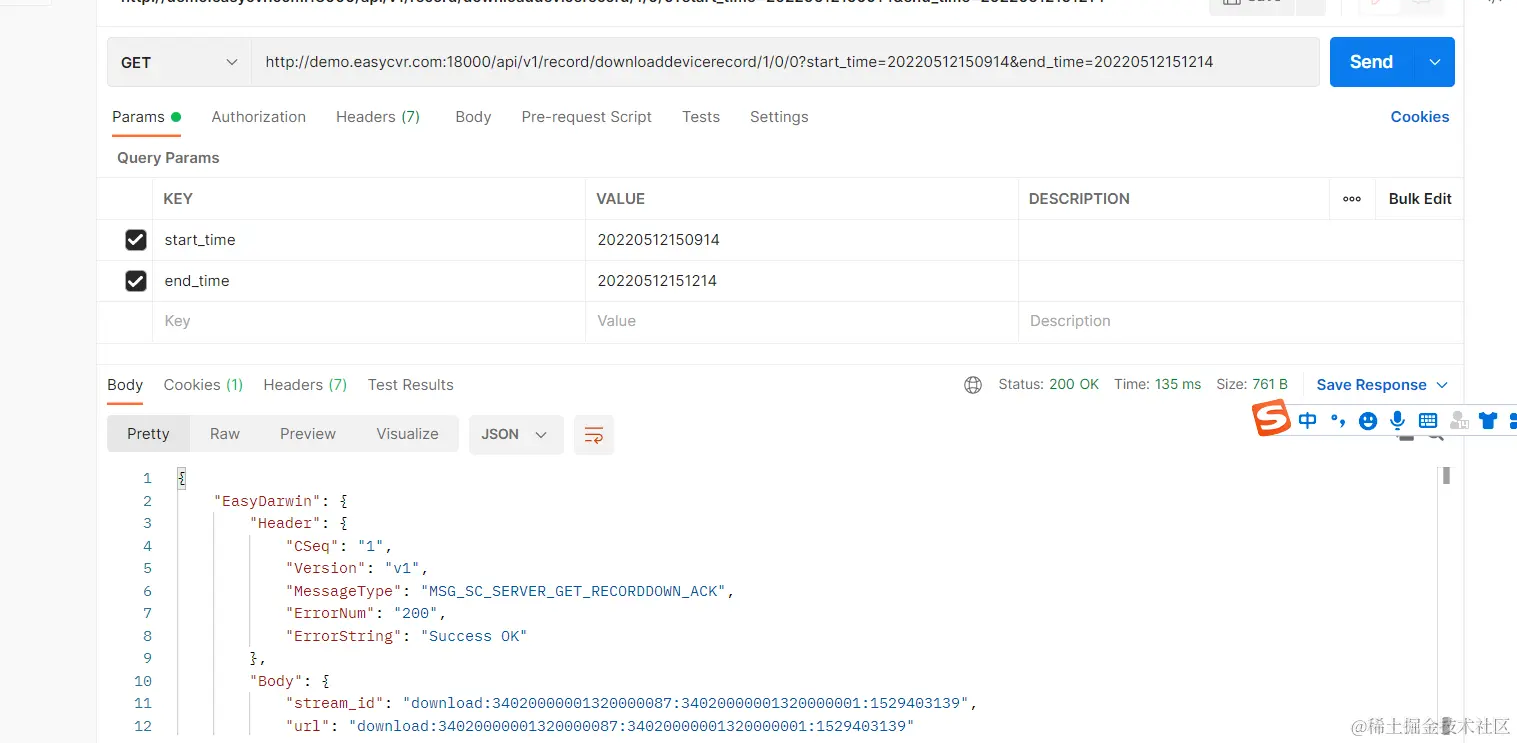The width and height of the screenshot is (1517, 743).
Task: Switch response view to Visualize
Action: pyautogui.click(x=407, y=434)
